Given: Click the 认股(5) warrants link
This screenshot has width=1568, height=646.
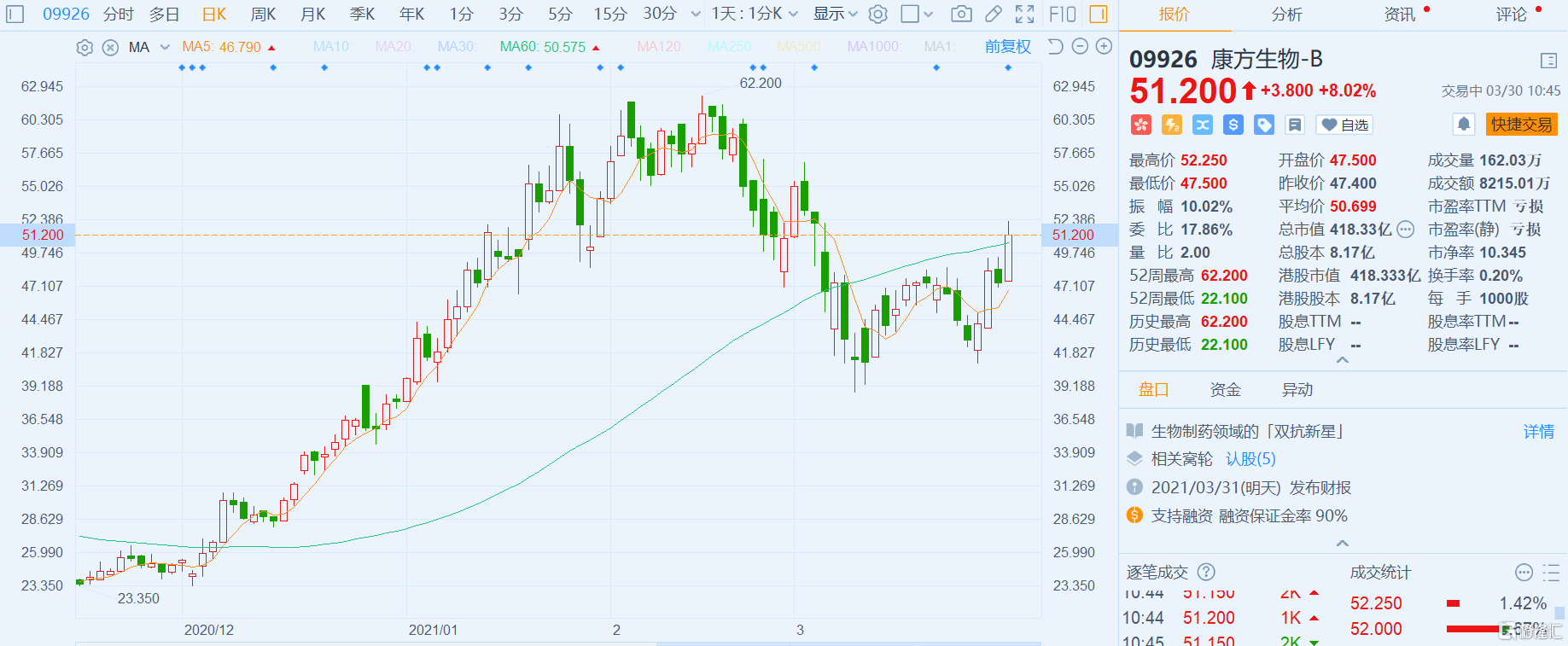Looking at the screenshot, I should [x=1250, y=459].
